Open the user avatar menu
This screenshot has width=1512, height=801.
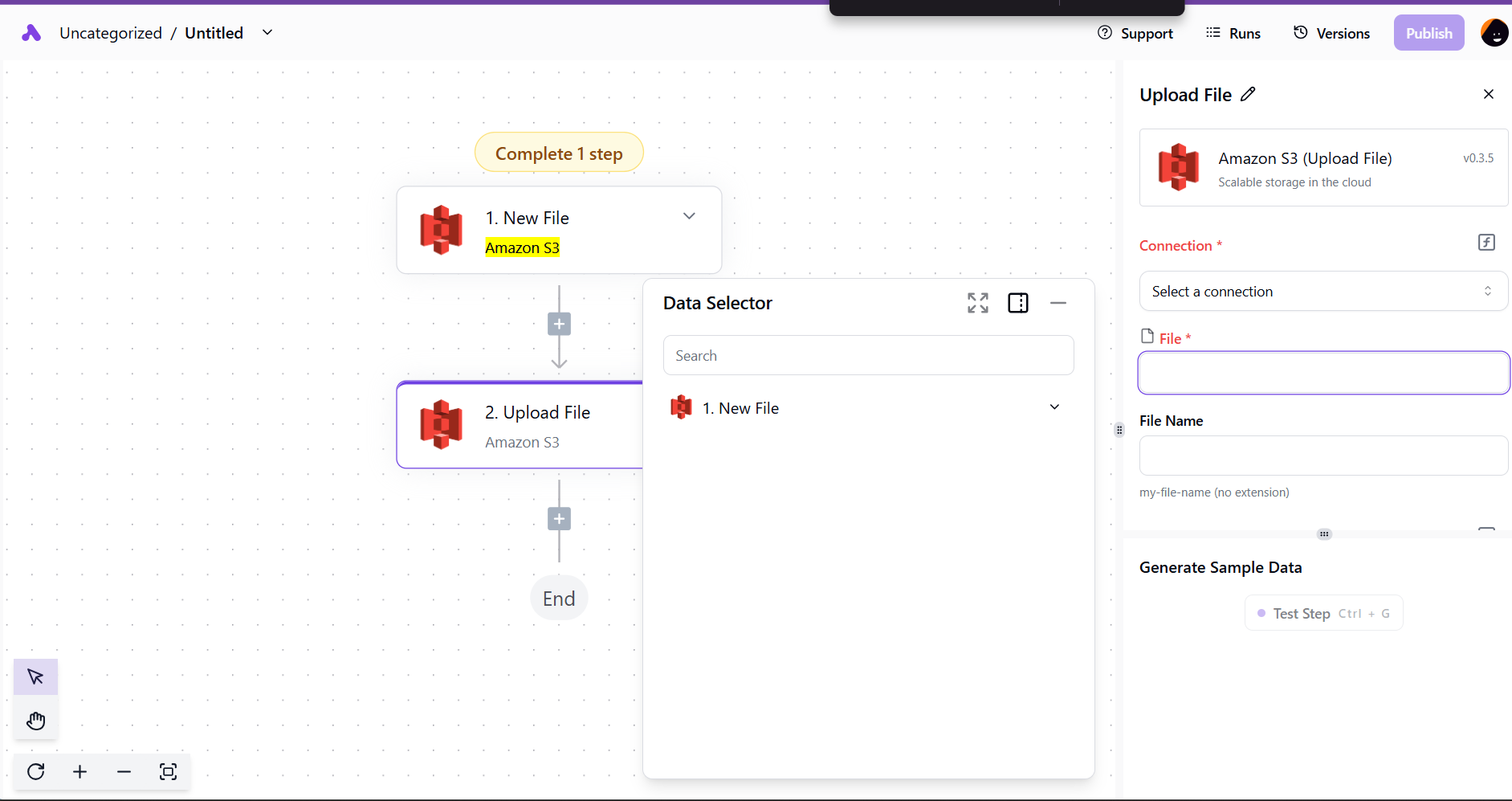1494,33
